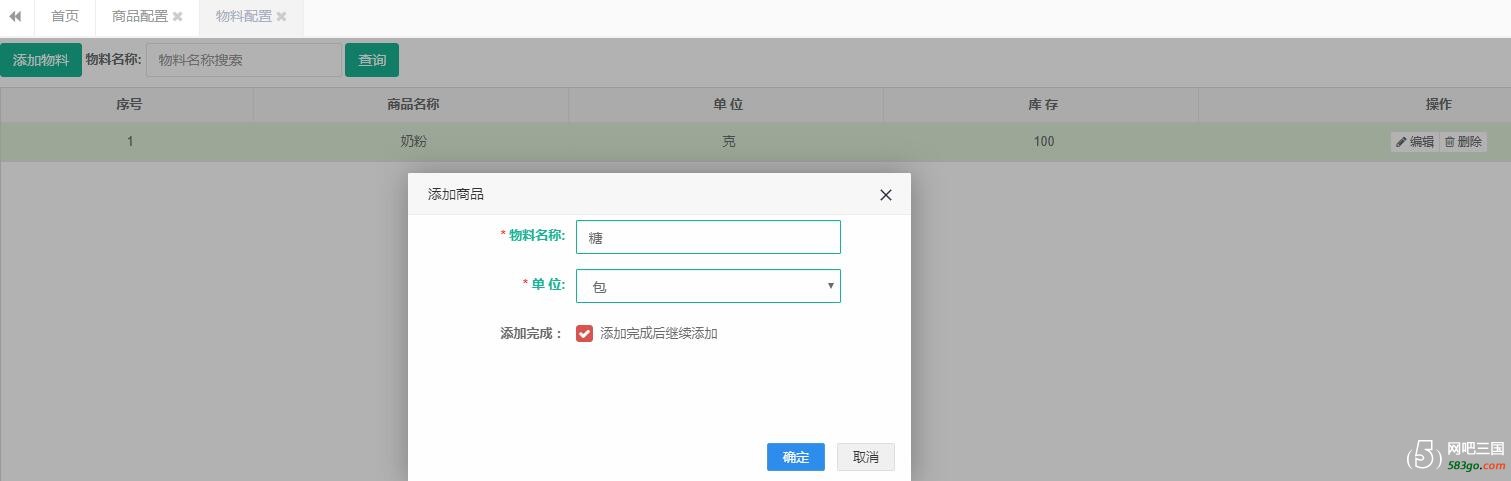Select the 奶粉 cell in the table
Viewport: 1511px width, 481px height.
click(413, 142)
